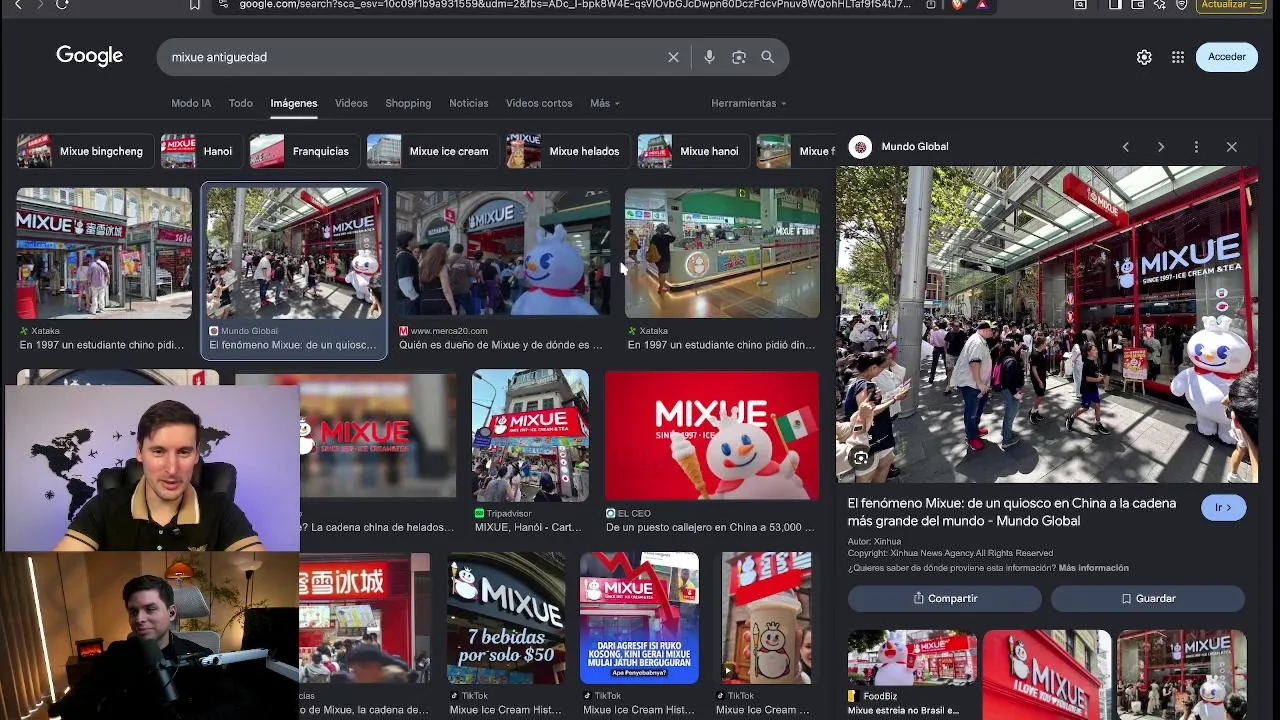1280x720 pixels.
Task: Click the Compartir button
Action: coord(945,598)
